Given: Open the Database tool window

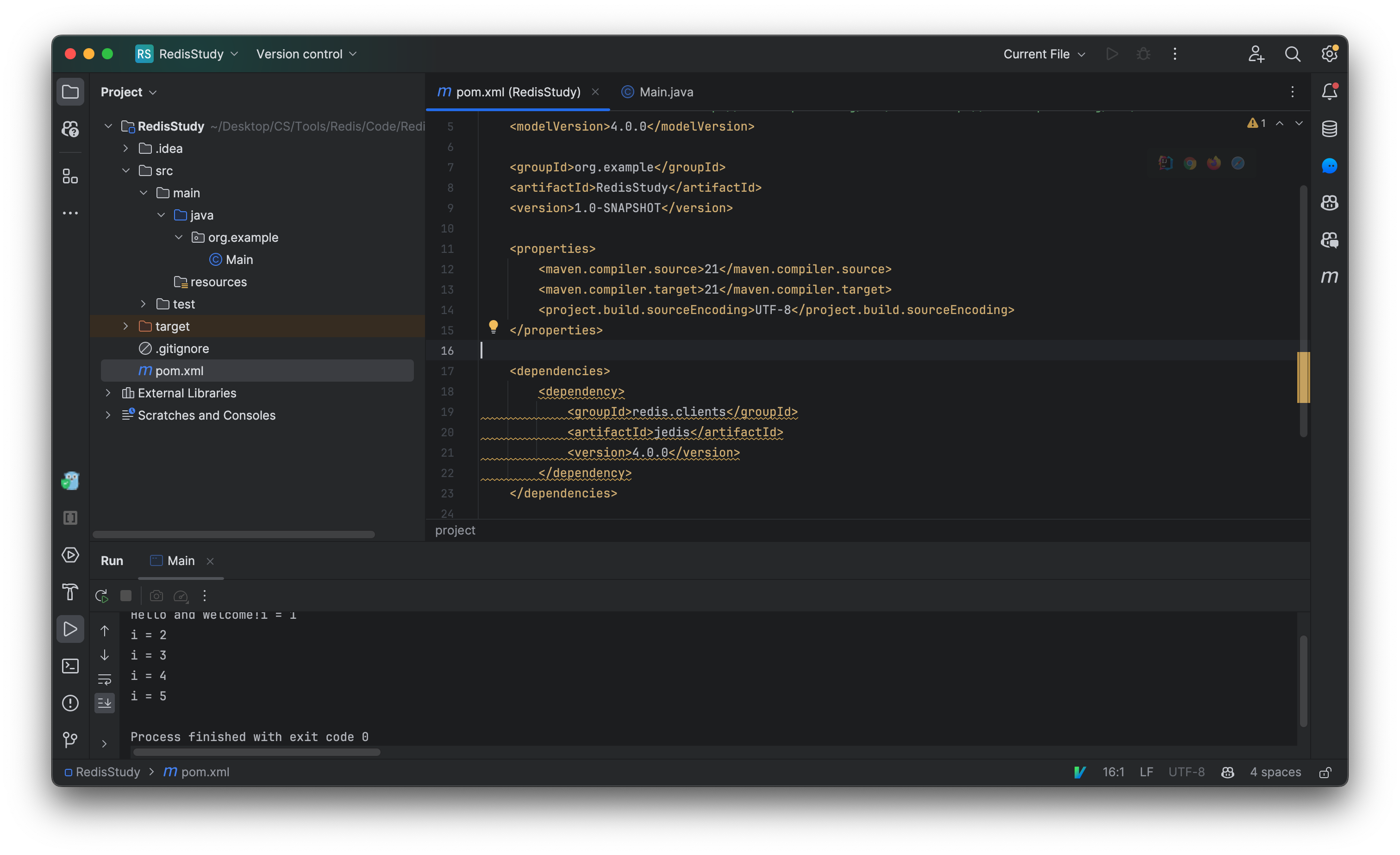Looking at the screenshot, I should tap(1329, 128).
